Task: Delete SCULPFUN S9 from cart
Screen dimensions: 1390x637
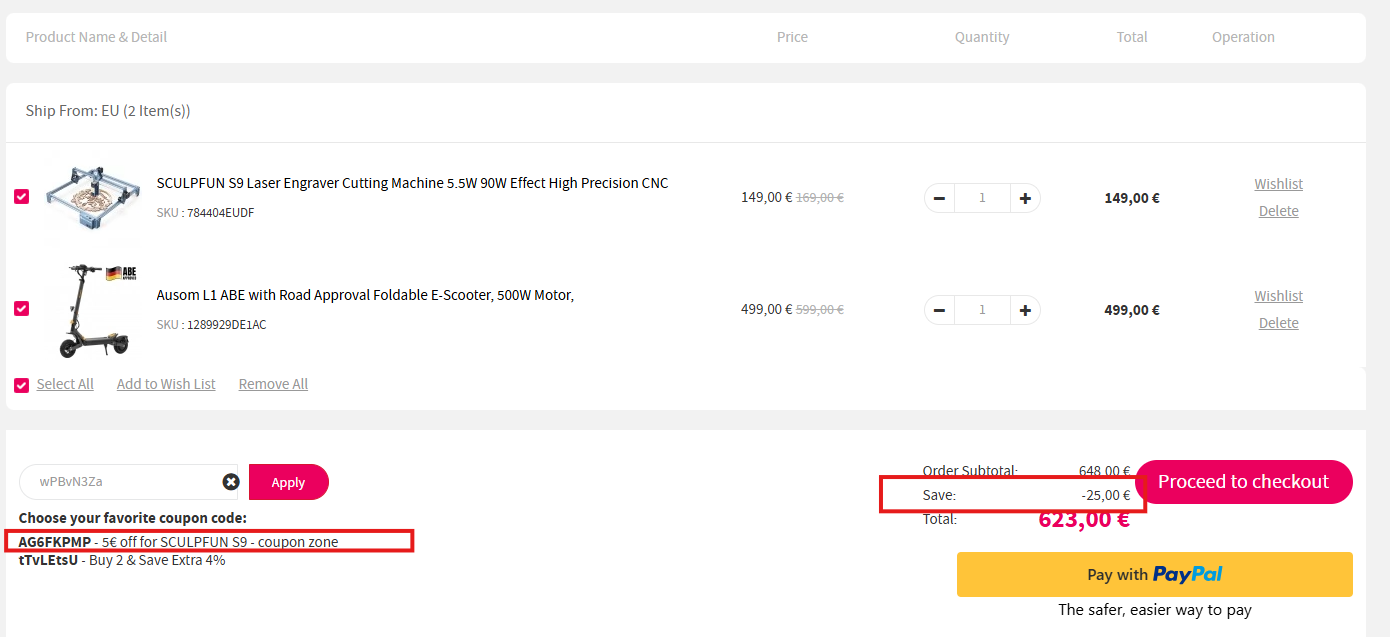Action: click(x=1279, y=211)
